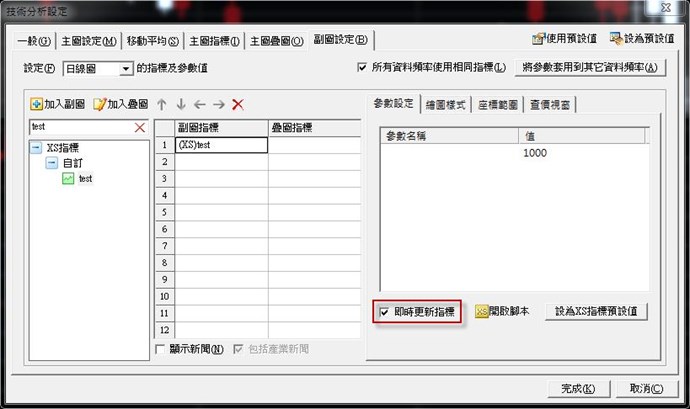Select the 參數設定 sub-tab
The width and height of the screenshot is (690, 409).
pos(393,103)
